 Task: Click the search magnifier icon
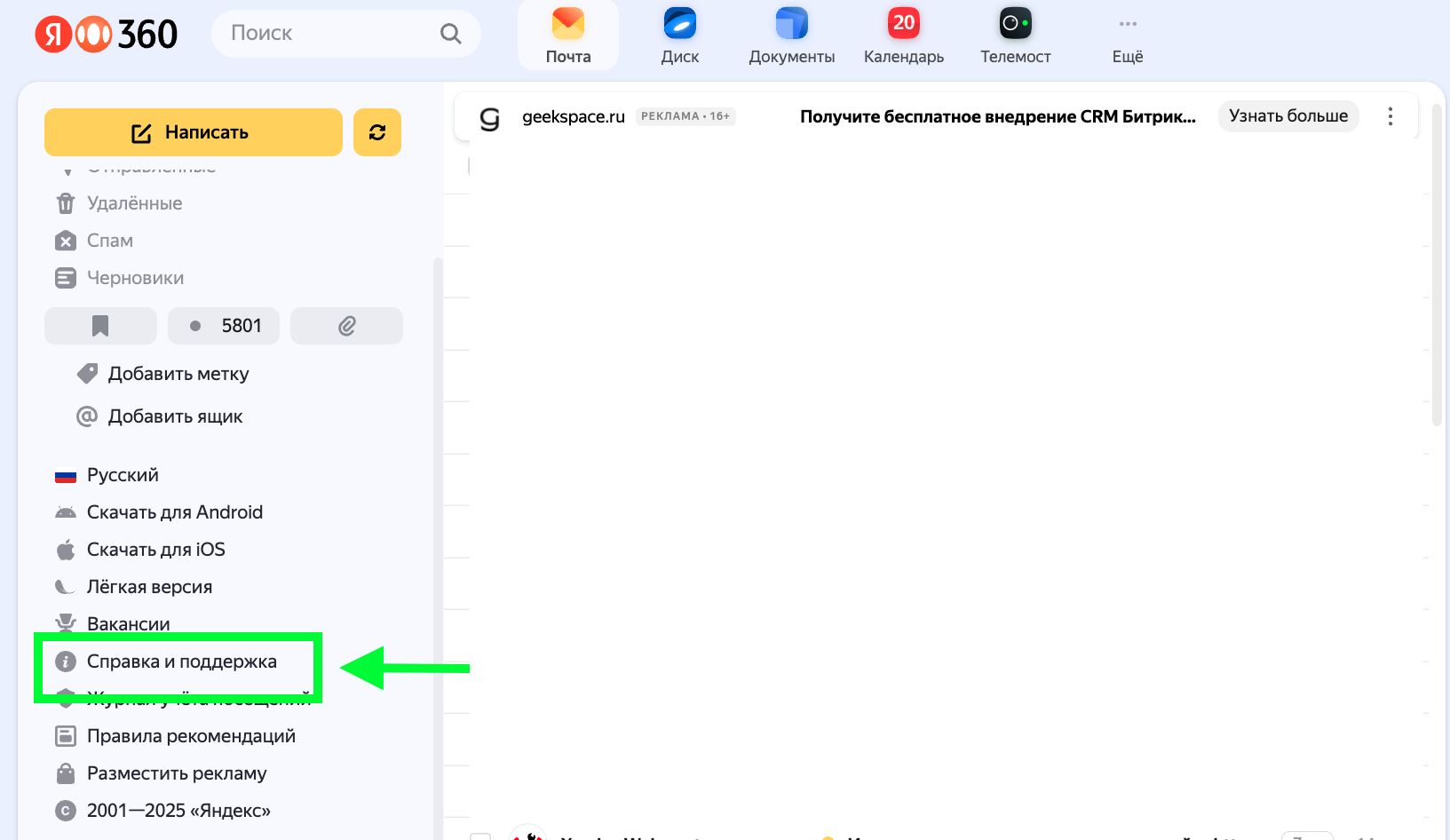coord(451,34)
